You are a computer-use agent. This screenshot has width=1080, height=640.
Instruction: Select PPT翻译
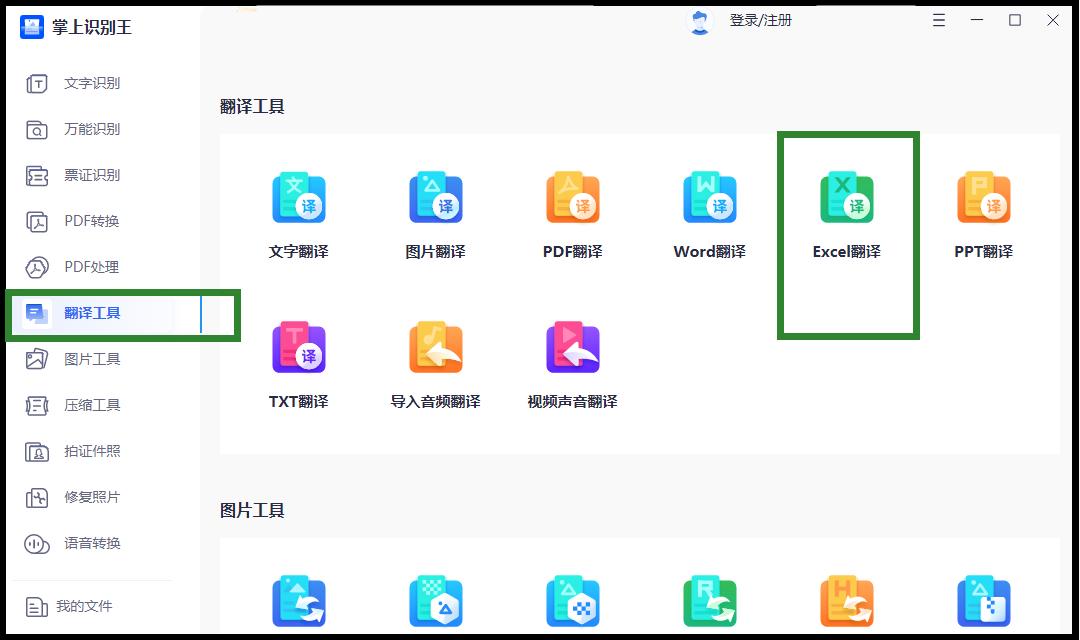tap(984, 210)
